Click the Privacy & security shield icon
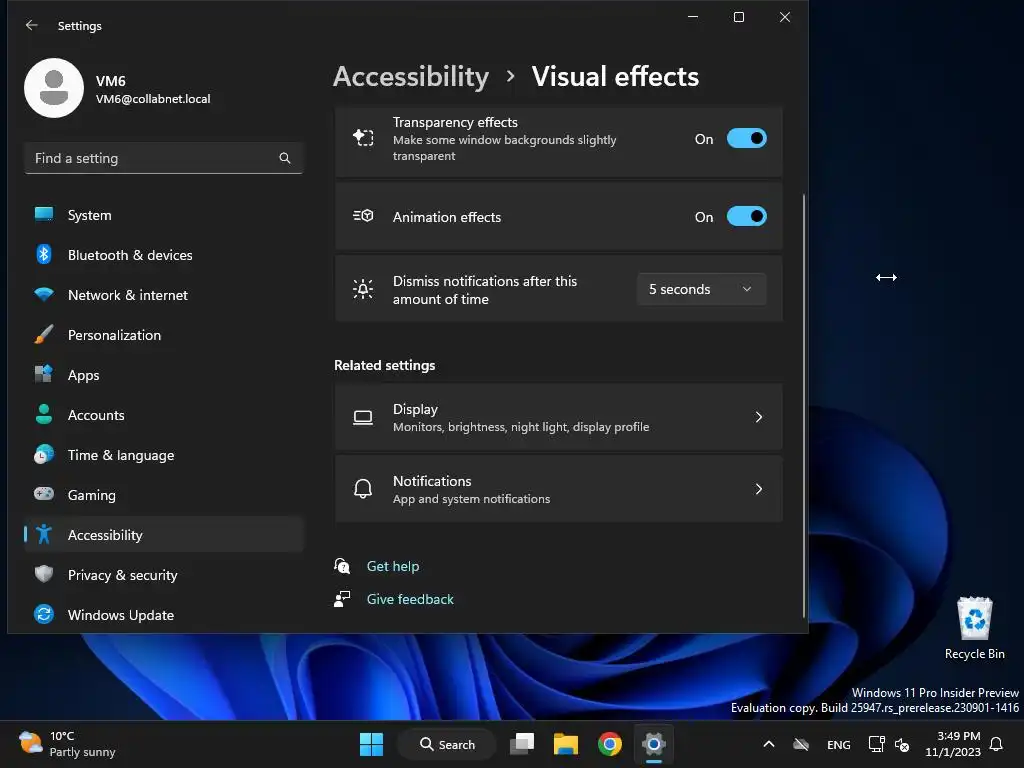This screenshot has height=768, width=1024. point(44,574)
